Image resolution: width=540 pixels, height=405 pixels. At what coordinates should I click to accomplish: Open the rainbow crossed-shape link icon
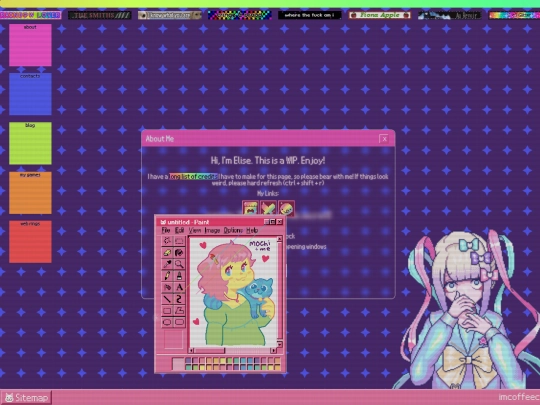pyautogui.click(x=268, y=208)
